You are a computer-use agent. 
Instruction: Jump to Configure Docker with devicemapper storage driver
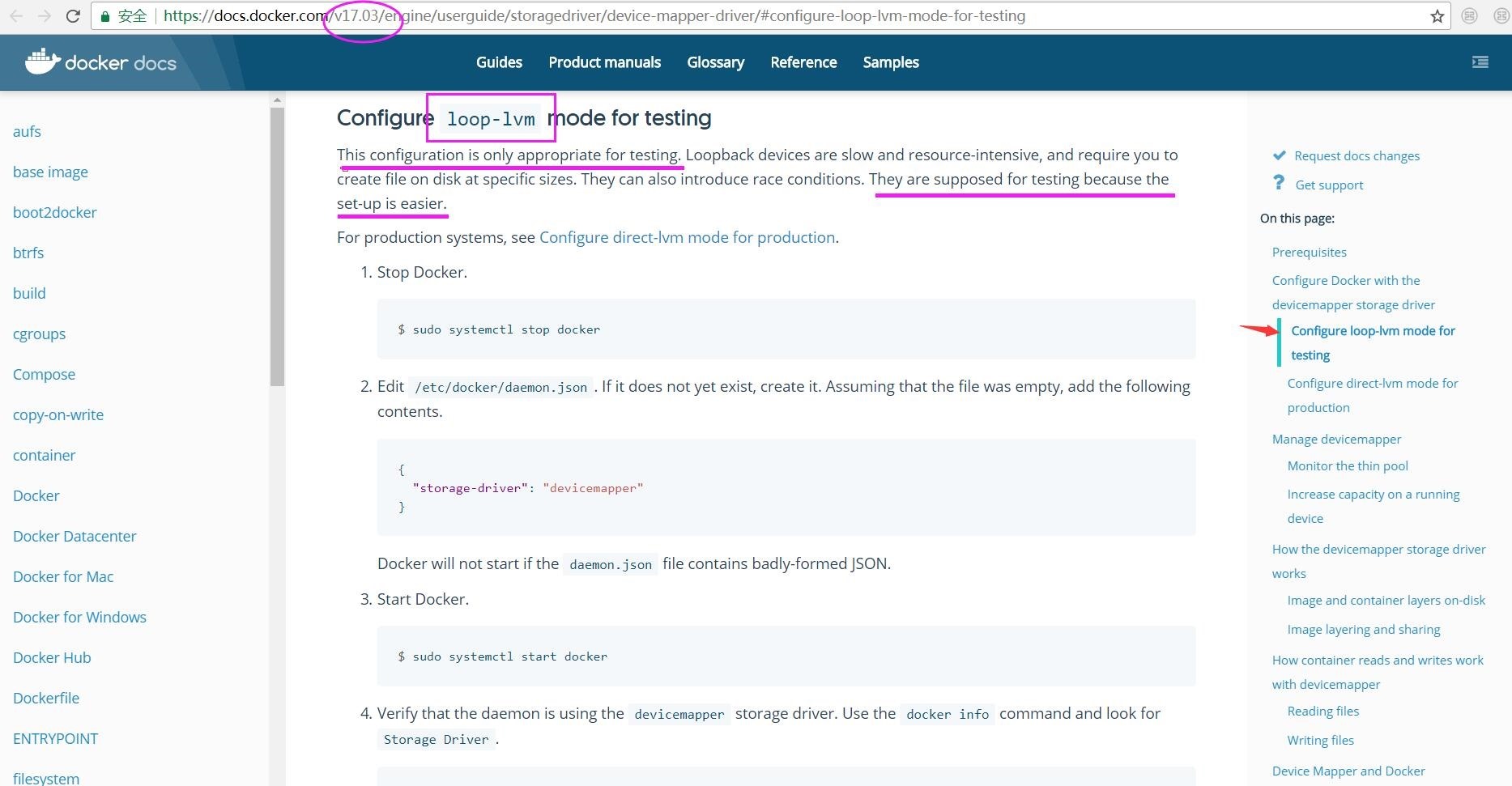(1353, 292)
